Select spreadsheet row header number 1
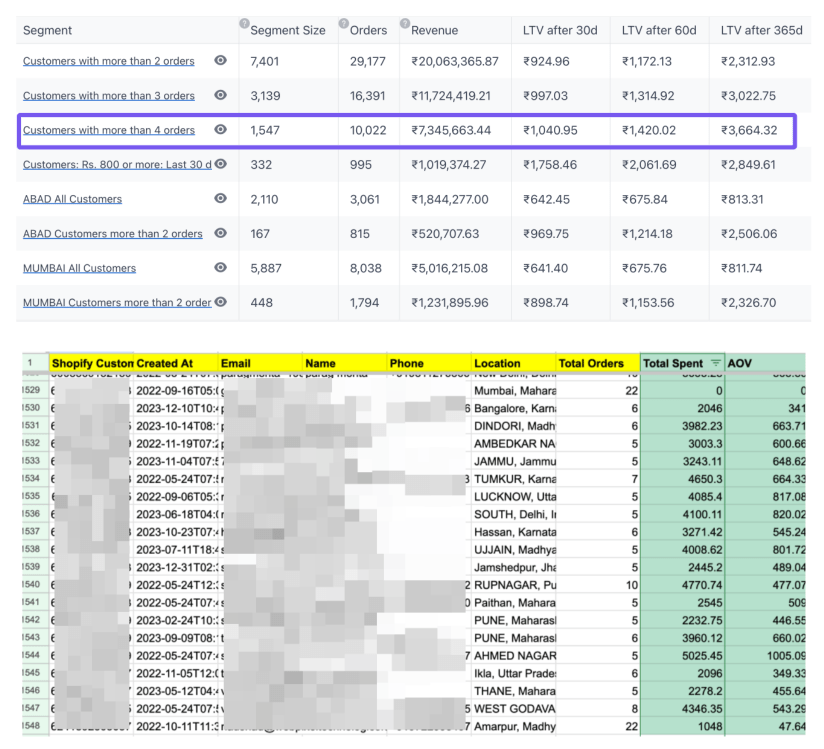824x749 pixels. pos(35,363)
